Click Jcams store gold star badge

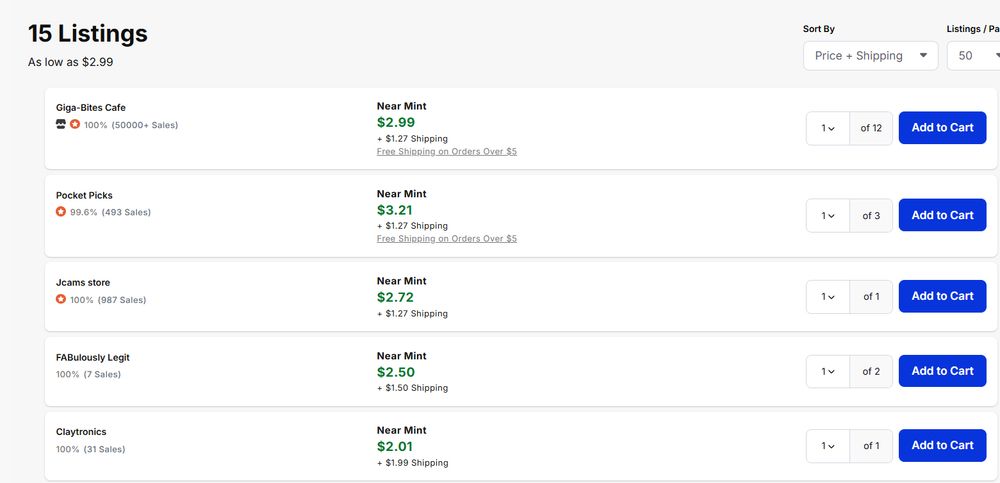[61, 300]
